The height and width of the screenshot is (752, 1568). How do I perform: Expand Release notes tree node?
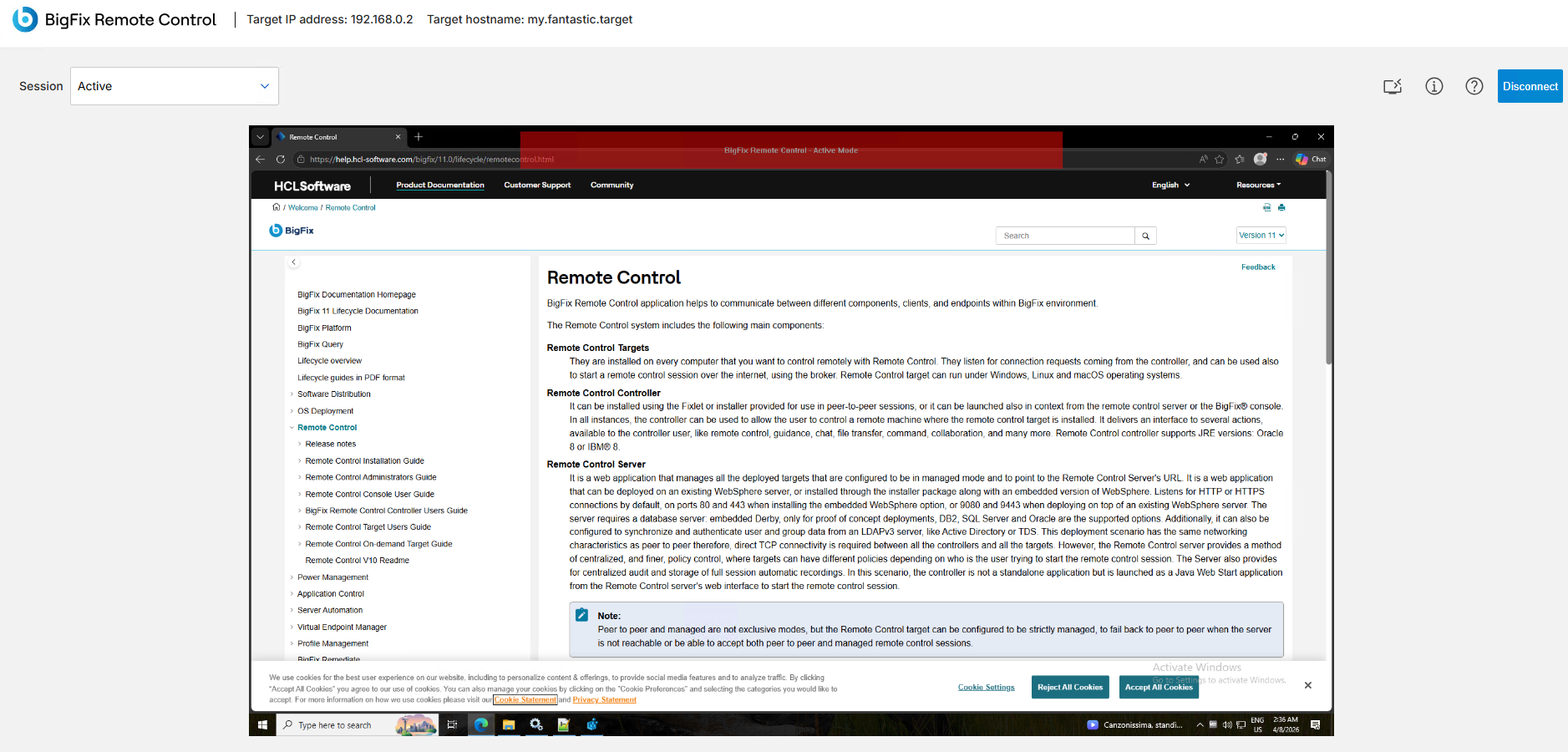pos(299,445)
